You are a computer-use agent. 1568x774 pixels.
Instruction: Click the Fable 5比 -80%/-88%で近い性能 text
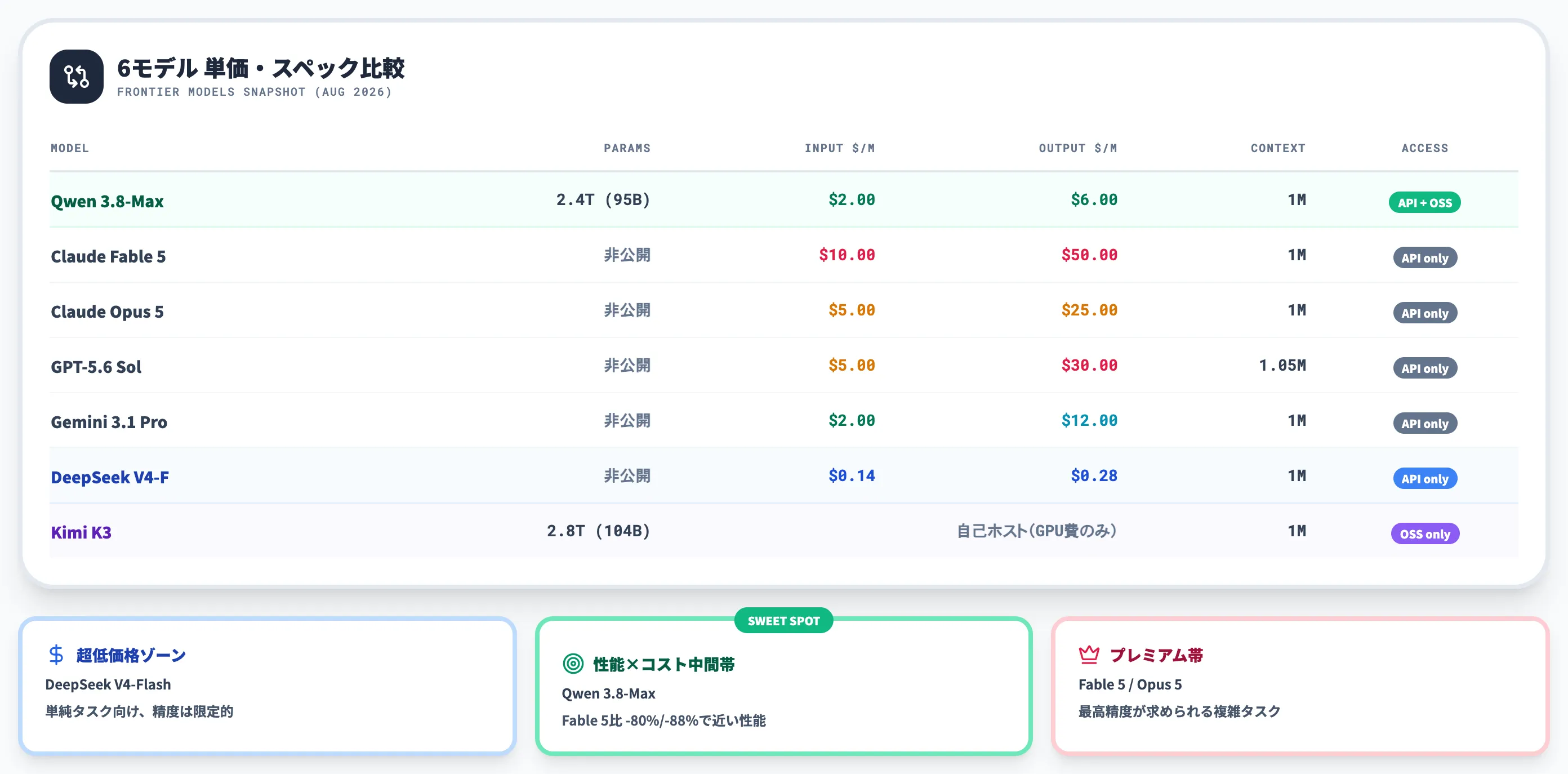663,720
